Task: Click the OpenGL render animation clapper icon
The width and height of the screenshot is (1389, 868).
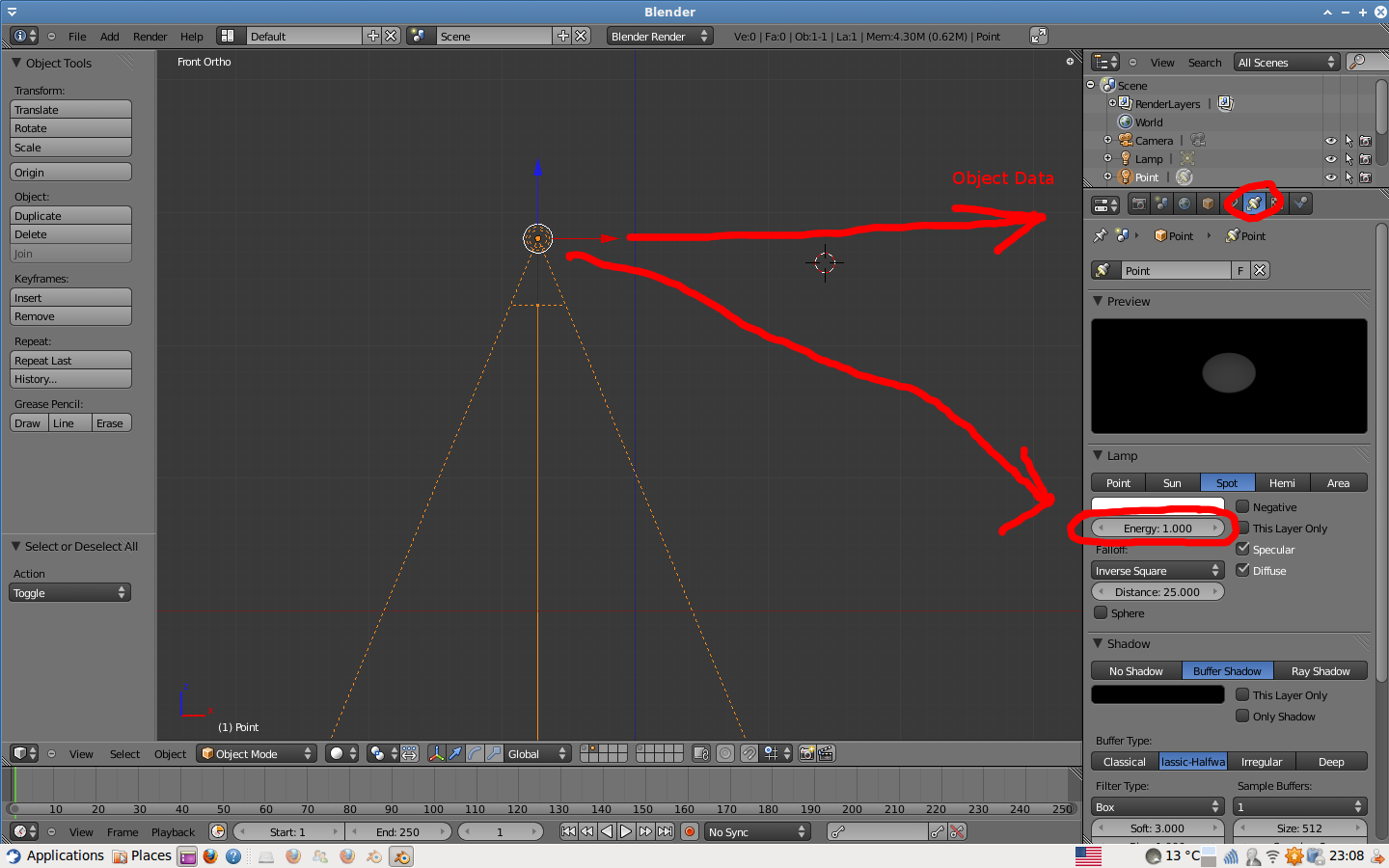Action: (826, 753)
